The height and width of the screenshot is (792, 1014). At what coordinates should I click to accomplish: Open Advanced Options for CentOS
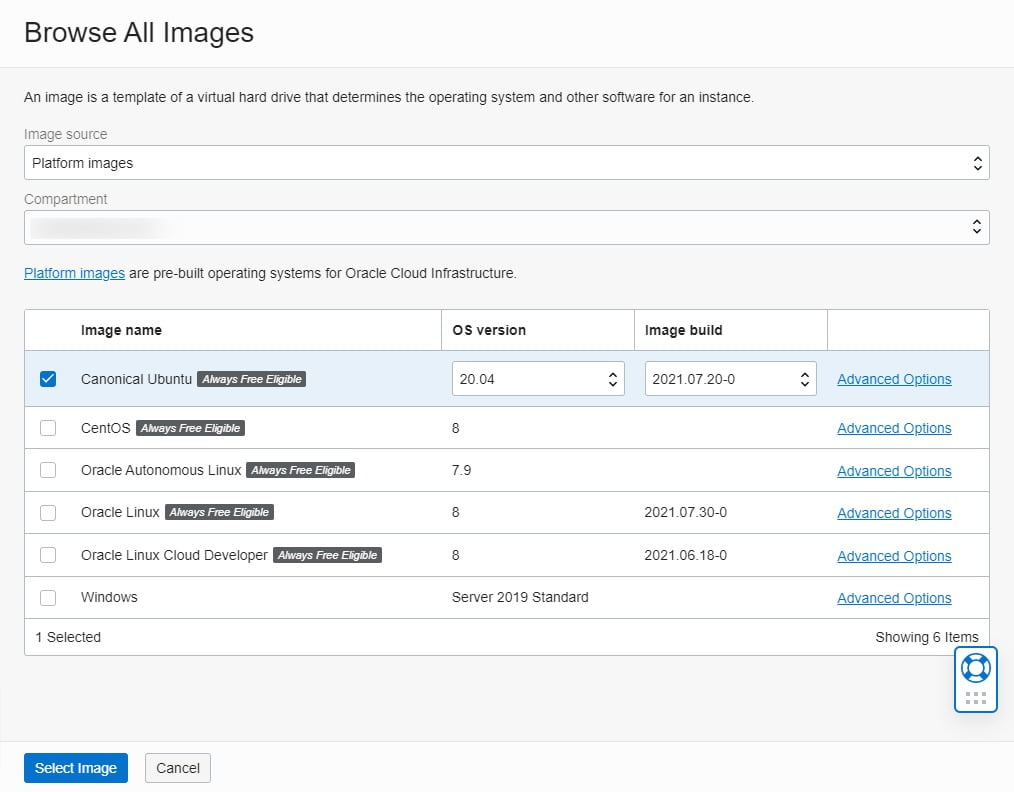(x=894, y=428)
